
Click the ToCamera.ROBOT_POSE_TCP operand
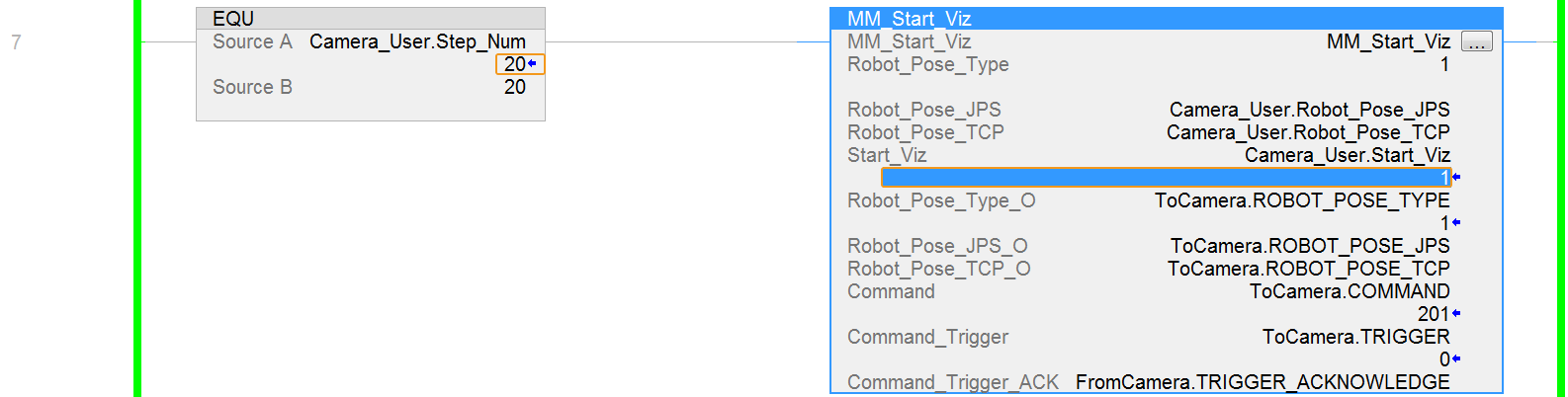pyautogui.click(x=1308, y=269)
